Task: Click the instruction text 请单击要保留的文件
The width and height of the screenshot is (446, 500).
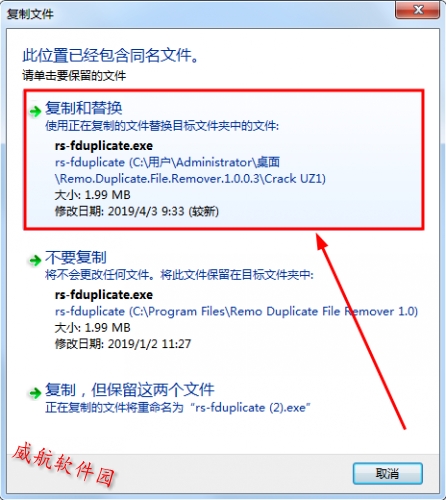Action: pyautogui.click(x=74, y=76)
